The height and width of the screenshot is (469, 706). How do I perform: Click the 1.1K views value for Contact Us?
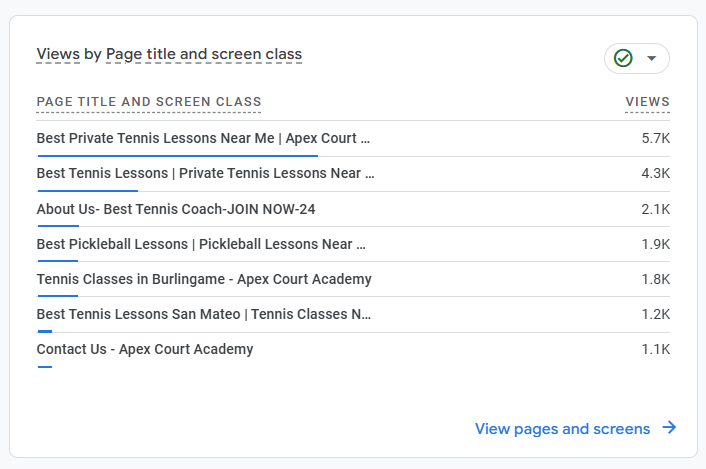(655, 349)
